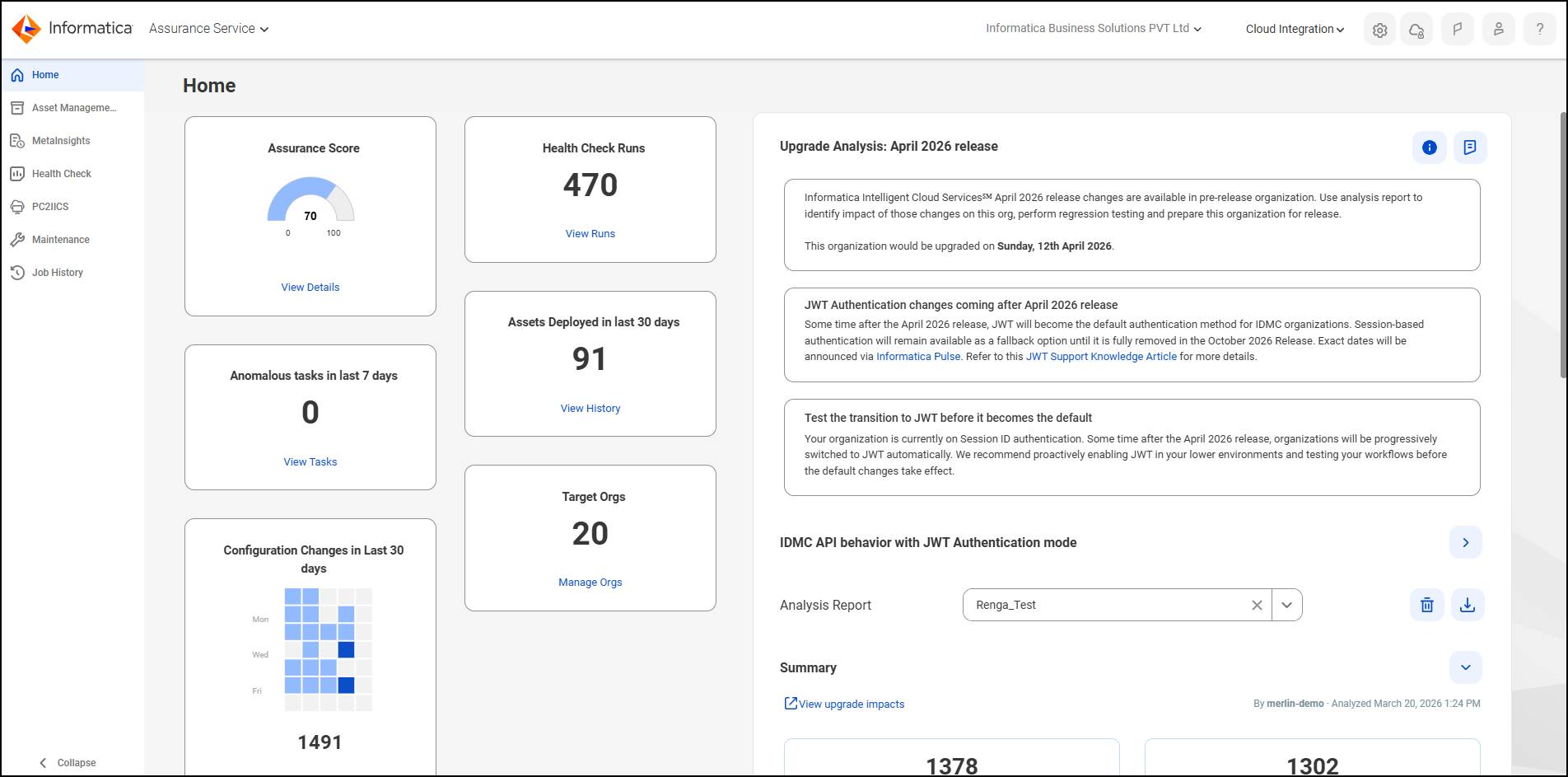The image size is (1568, 777).
Task: Click the blue info icon for Upgrade Analysis
Action: pos(1430,147)
